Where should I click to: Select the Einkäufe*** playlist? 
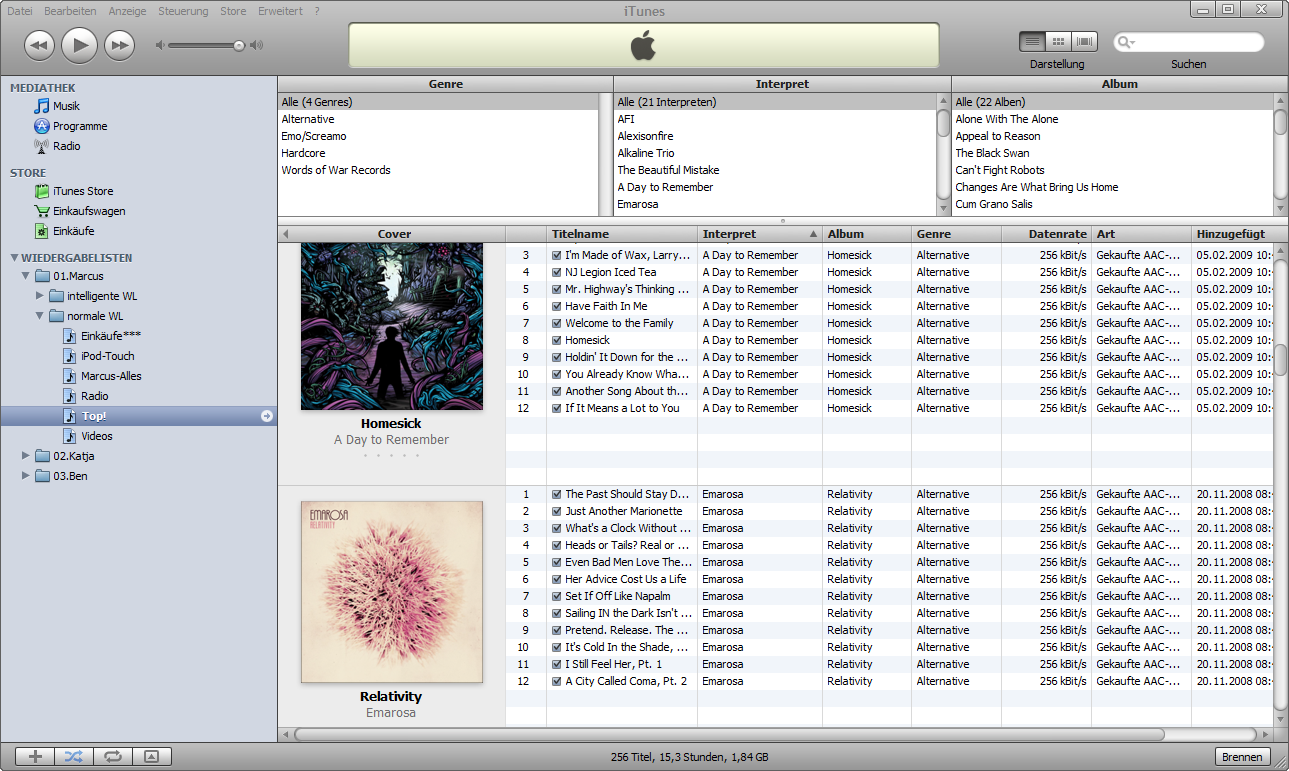(x=111, y=336)
